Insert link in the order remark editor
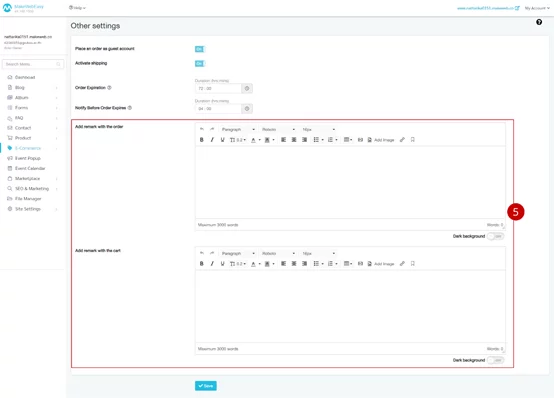This screenshot has height=398, width=554. (402, 140)
